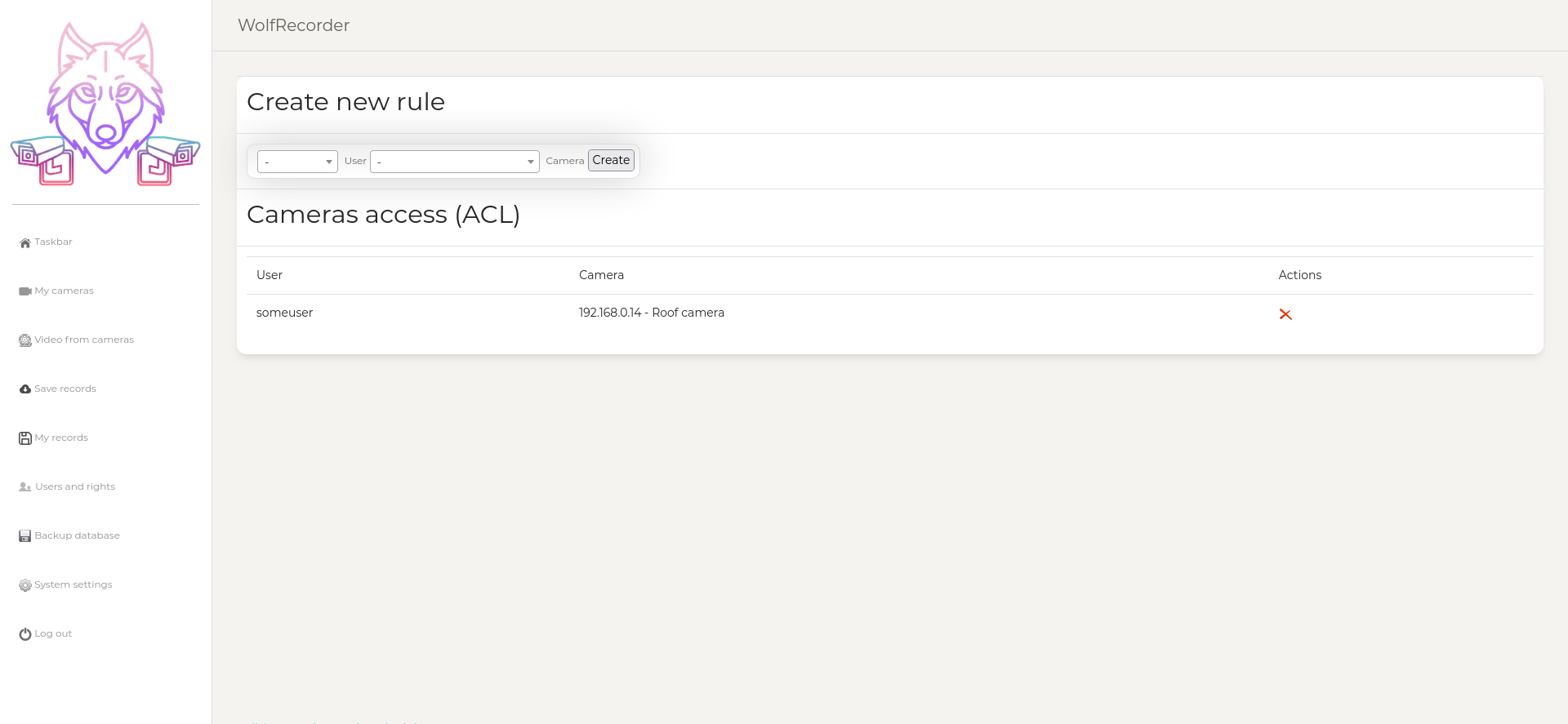Delete the someuser rule with red X
The image size is (1568, 724).
point(1285,314)
